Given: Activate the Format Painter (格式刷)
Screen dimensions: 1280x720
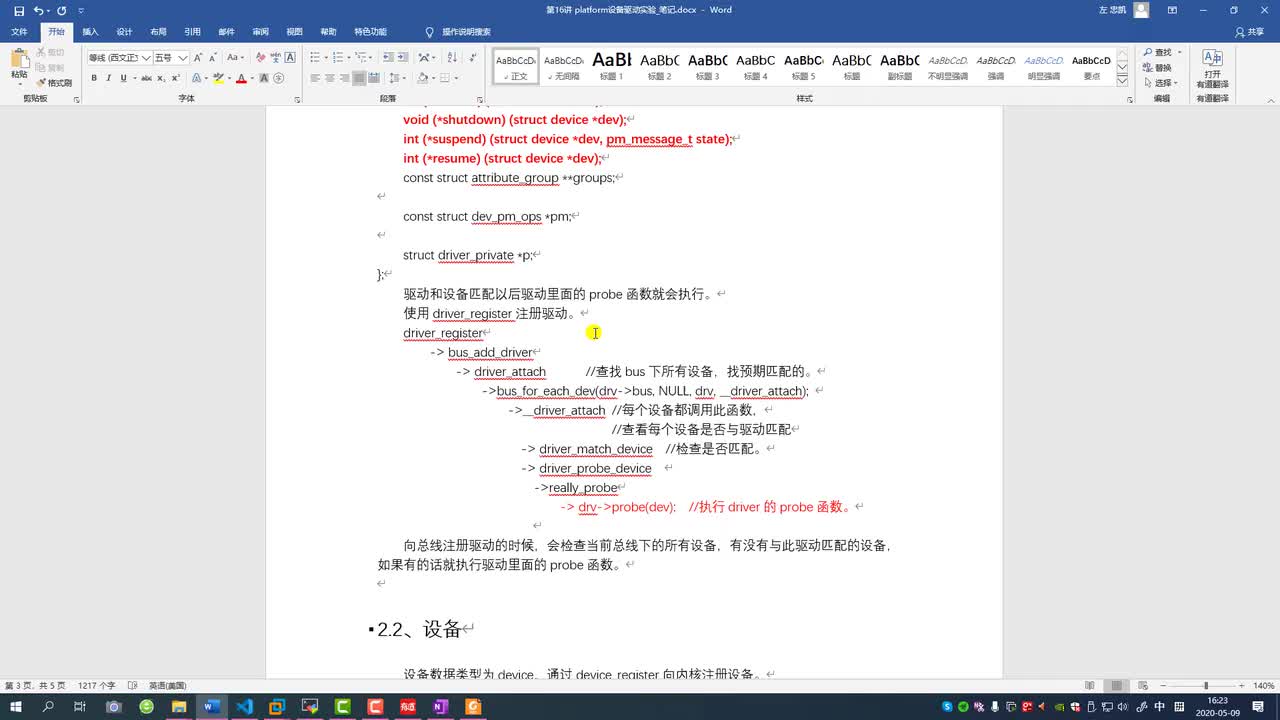Looking at the screenshot, I should pos(55,83).
